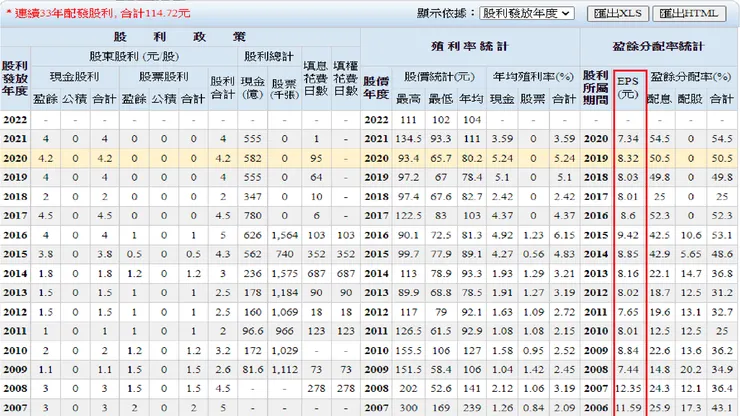Click the 盈餘分配率(%) header
The width and height of the screenshot is (740, 416).
(x=691, y=76)
